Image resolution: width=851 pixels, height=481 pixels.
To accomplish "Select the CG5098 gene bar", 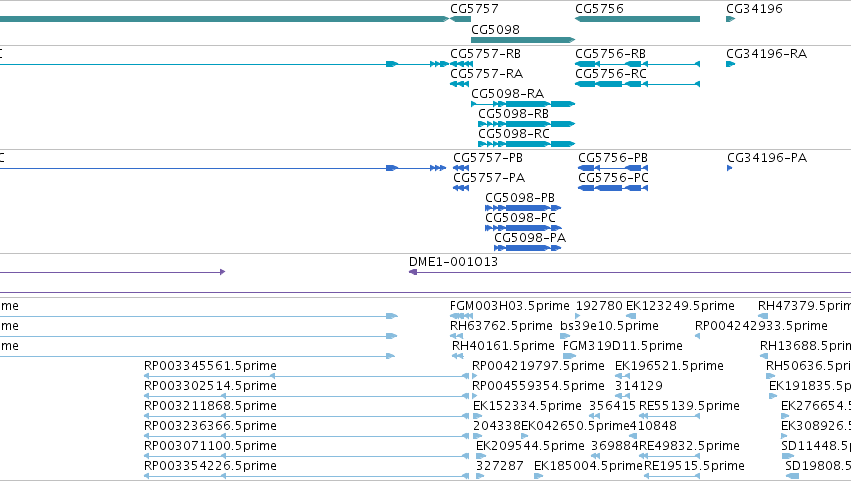I will point(523,40).
